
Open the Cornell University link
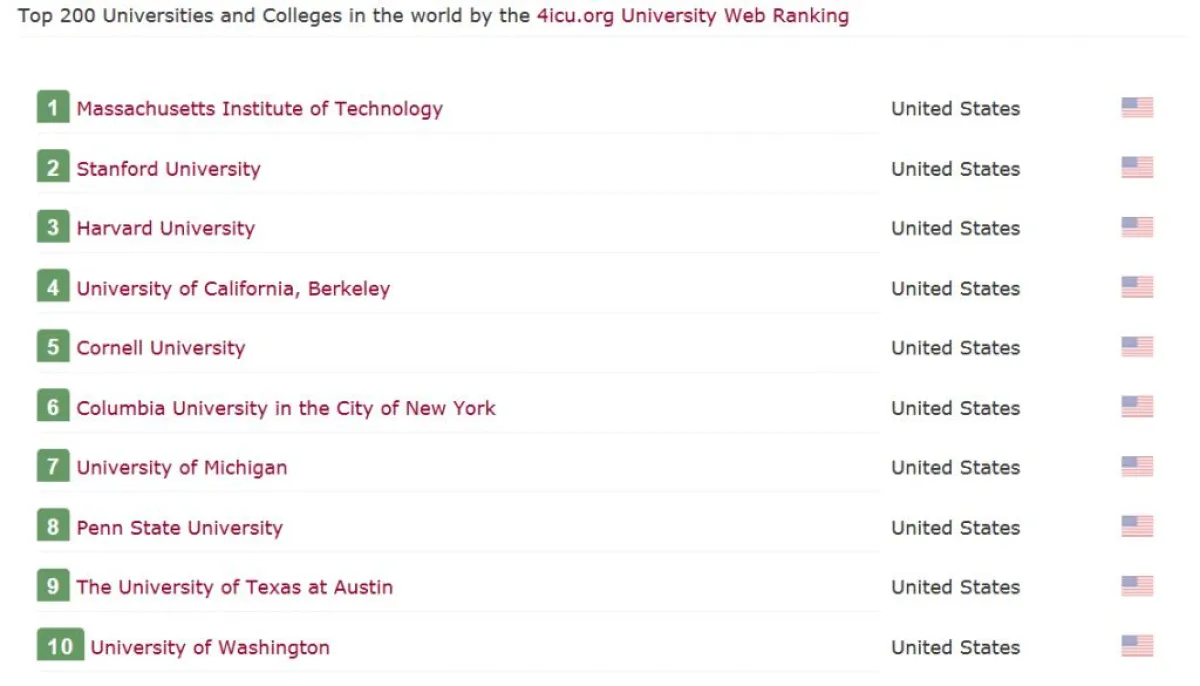(160, 348)
